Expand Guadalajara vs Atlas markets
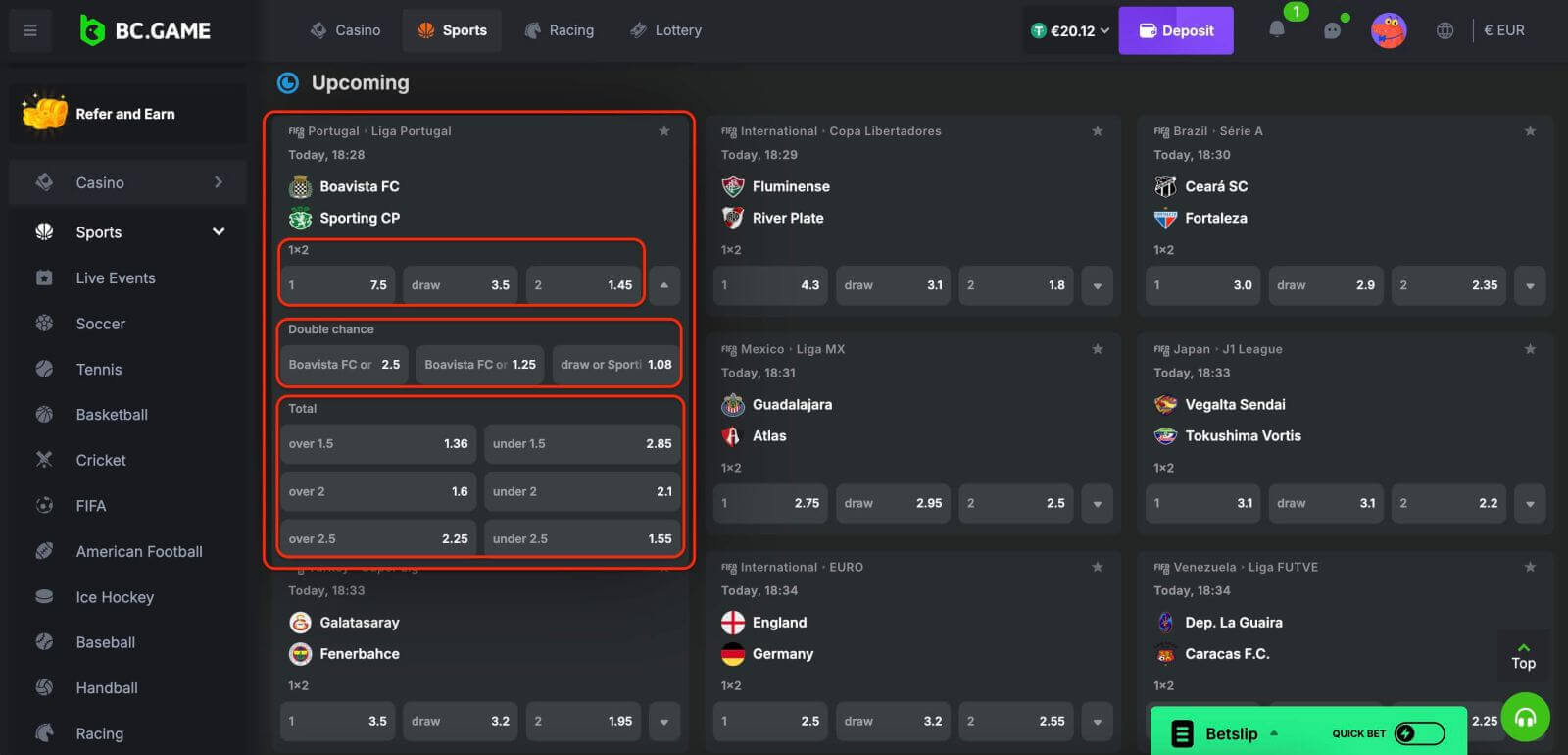 [1098, 503]
